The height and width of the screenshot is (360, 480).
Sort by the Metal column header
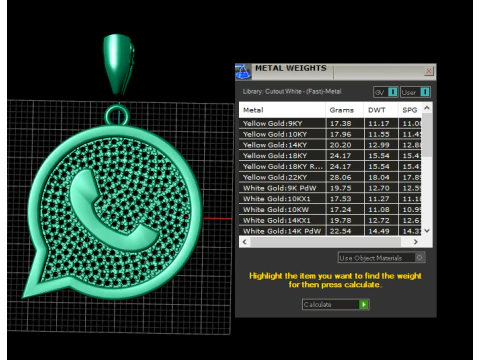[282, 110]
